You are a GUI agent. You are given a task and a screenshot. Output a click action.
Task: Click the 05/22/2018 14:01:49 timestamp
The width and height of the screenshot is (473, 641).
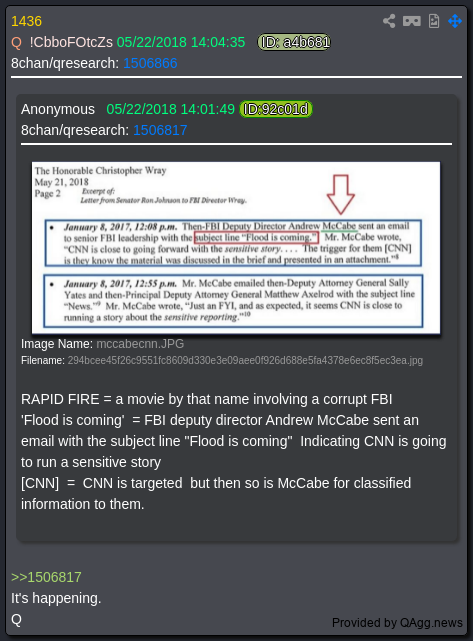point(170,109)
